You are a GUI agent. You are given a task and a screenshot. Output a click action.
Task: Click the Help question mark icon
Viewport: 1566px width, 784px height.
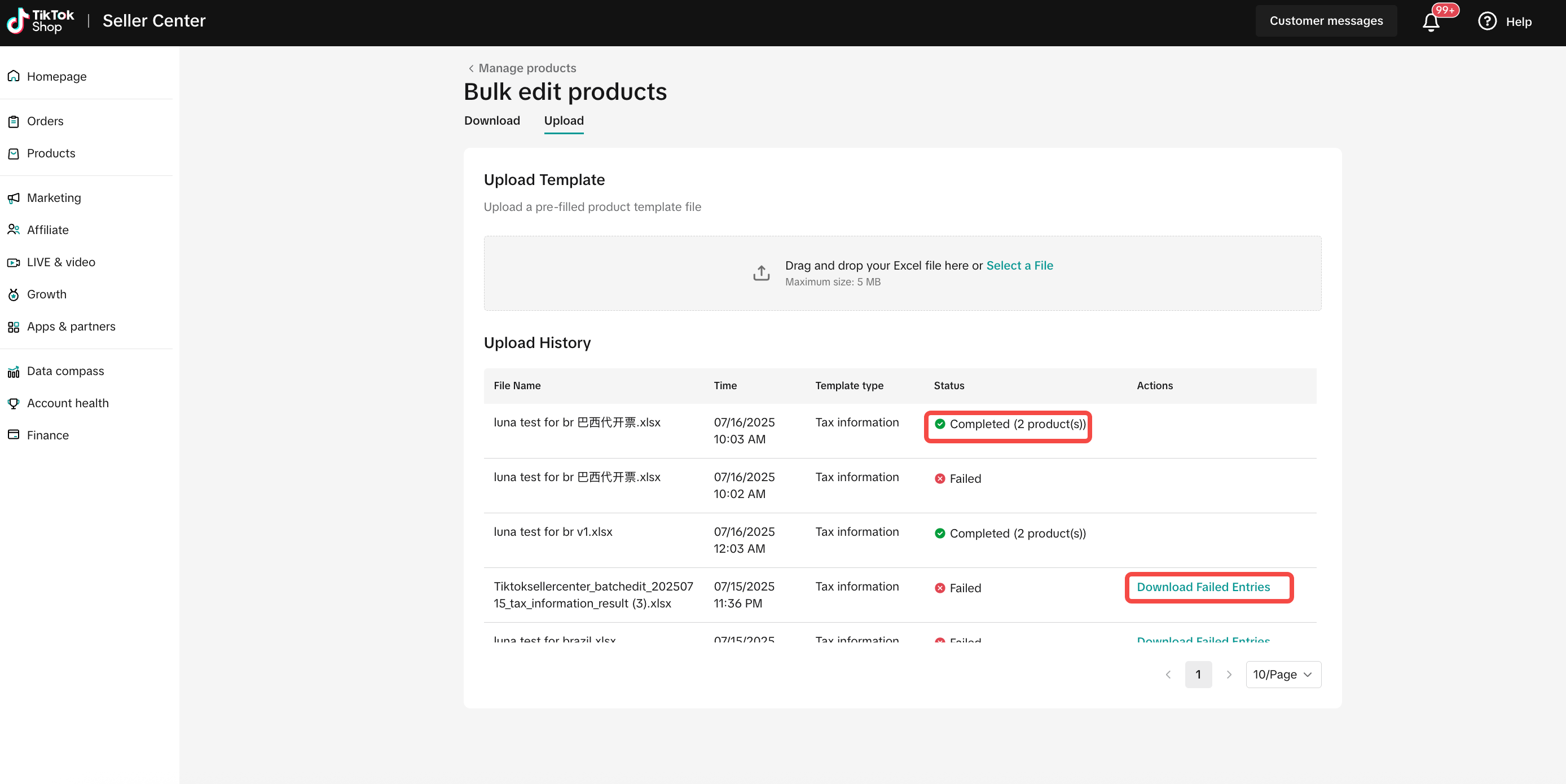(x=1486, y=21)
